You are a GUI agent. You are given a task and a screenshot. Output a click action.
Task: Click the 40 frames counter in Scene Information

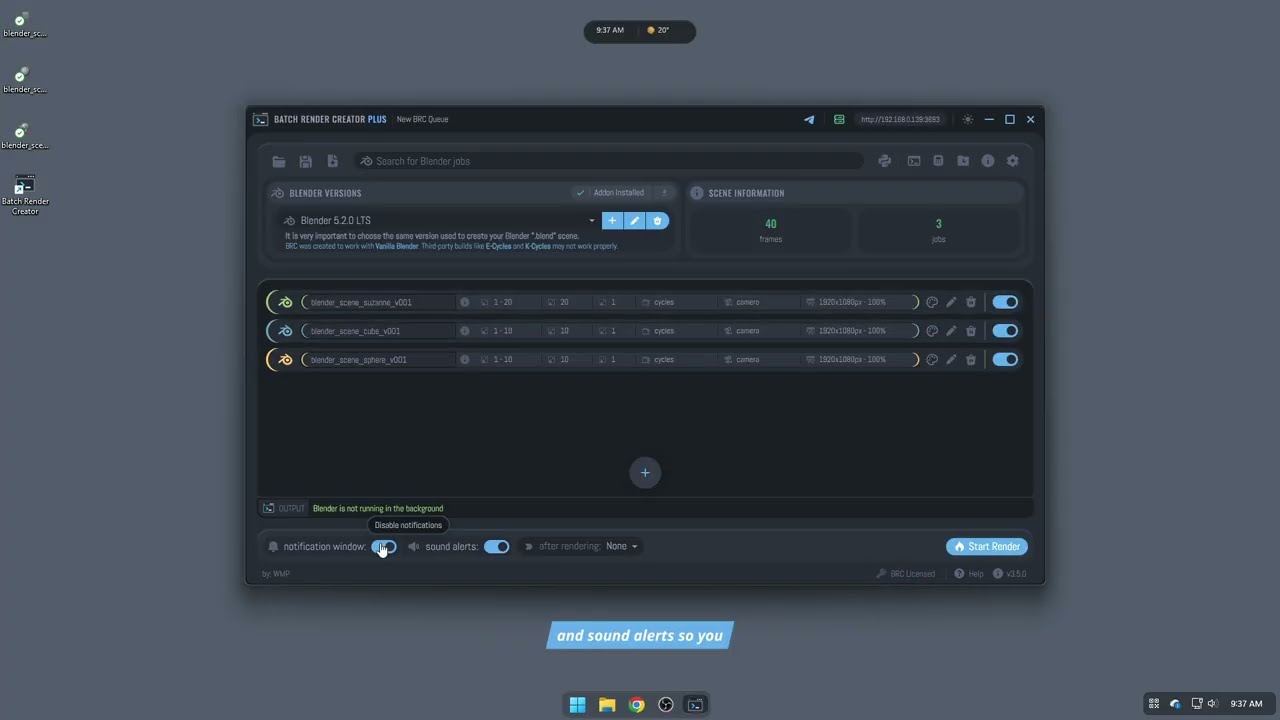pyautogui.click(x=770, y=230)
